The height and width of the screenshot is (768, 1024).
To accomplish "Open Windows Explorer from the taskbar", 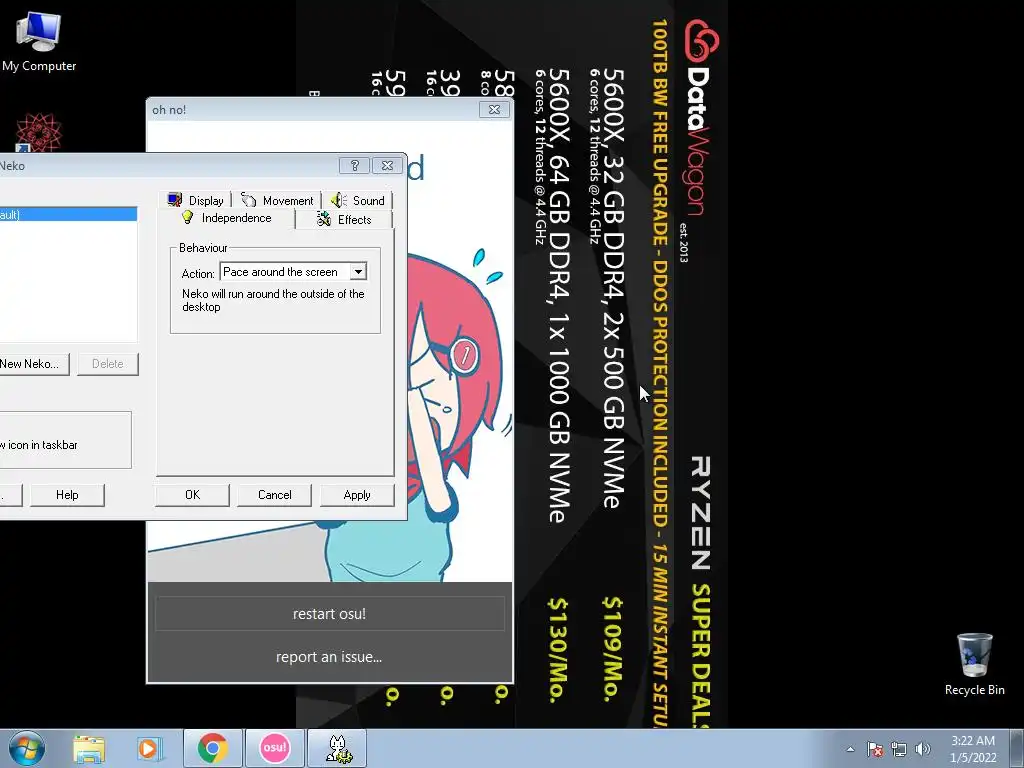I will (89, 748).
